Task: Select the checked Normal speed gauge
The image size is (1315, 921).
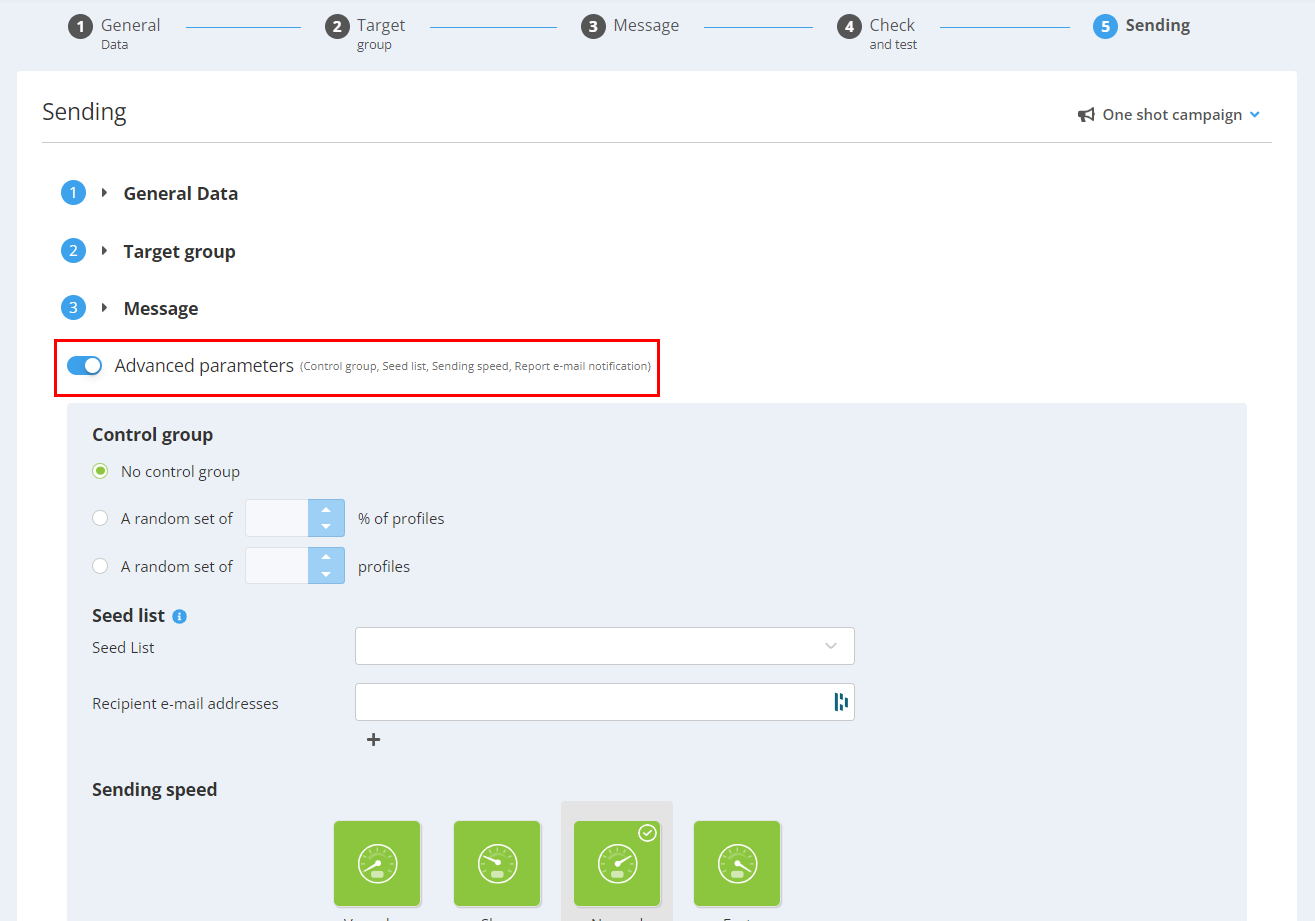Action: pos(617,863)
